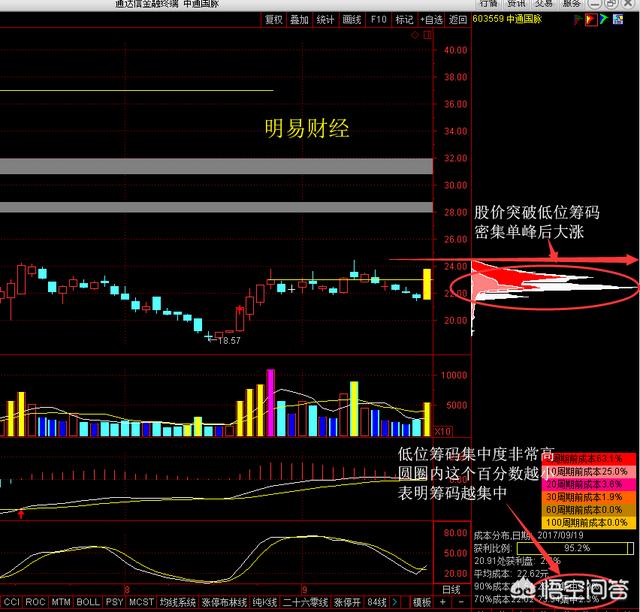Image resolution: width=640 pixels, height=612 pixels.
Task: Click the tall magenta volume bar
Action: point(270,403)
